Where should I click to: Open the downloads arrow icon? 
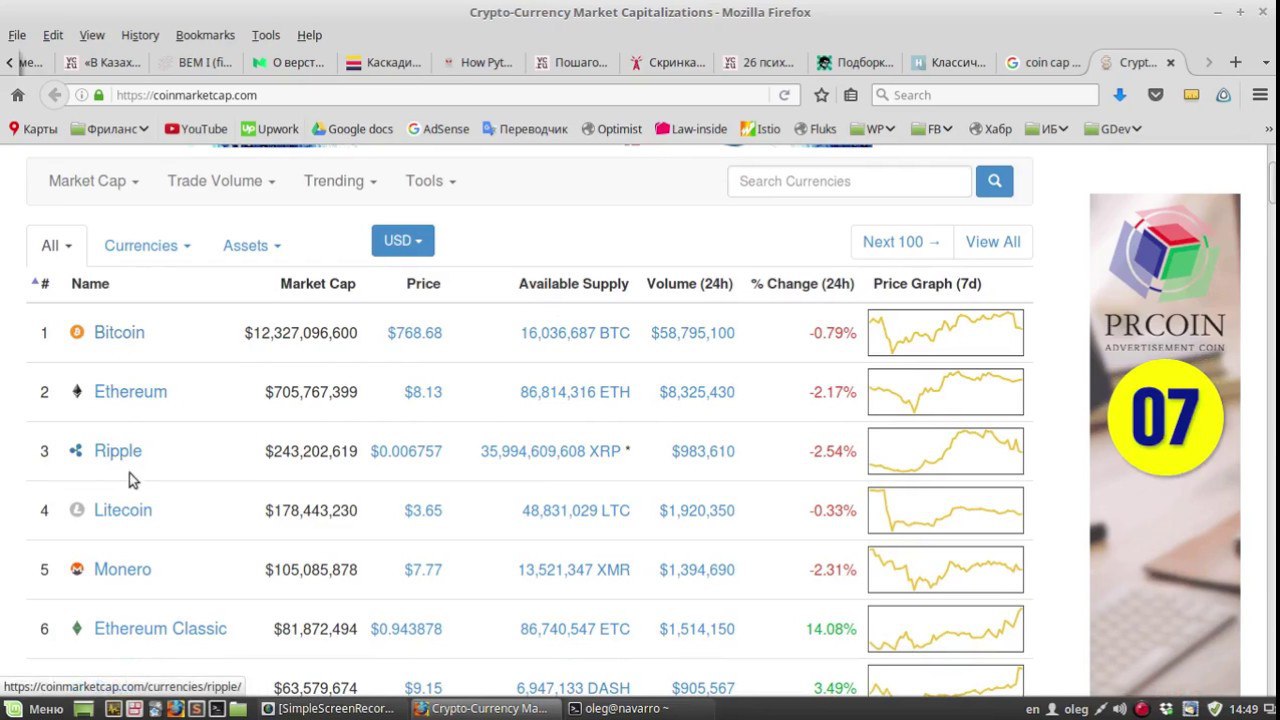pyautogui.click(x=1120, y=95)
